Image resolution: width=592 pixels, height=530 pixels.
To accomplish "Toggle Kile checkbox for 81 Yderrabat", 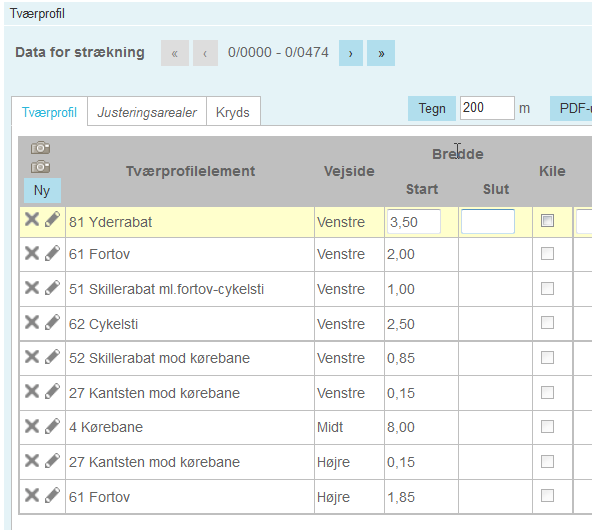I will [x=547, y=220].
